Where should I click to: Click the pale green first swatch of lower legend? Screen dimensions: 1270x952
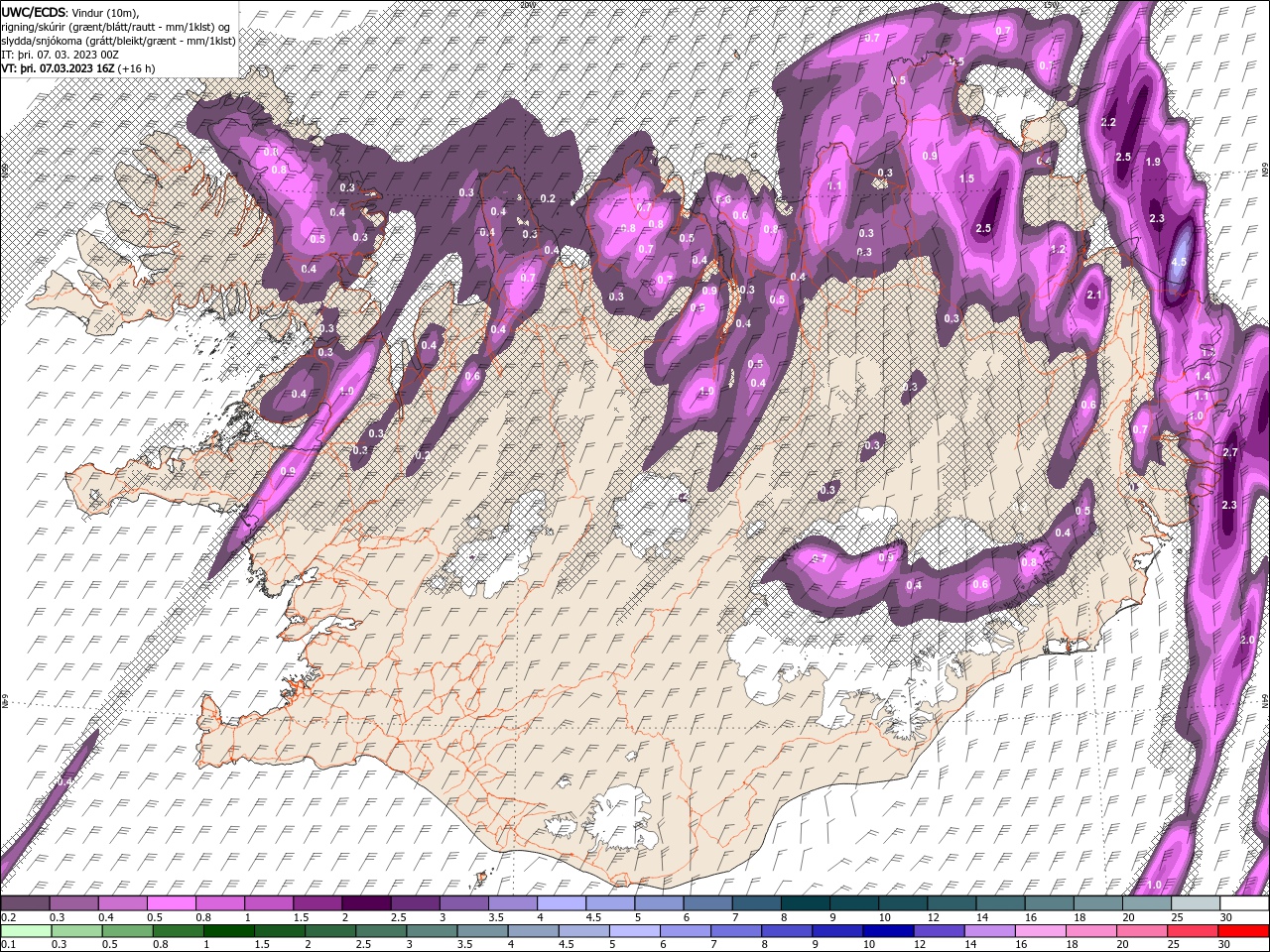26,931
